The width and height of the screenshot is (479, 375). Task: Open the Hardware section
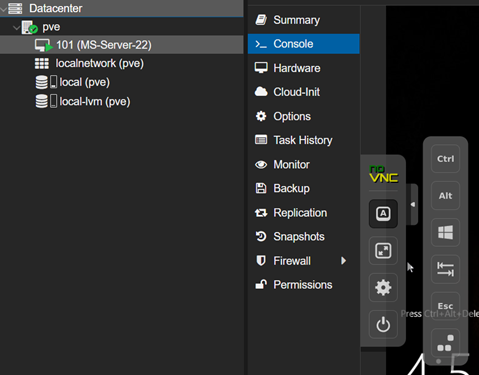pyautogui.click(x=303, y=68)
